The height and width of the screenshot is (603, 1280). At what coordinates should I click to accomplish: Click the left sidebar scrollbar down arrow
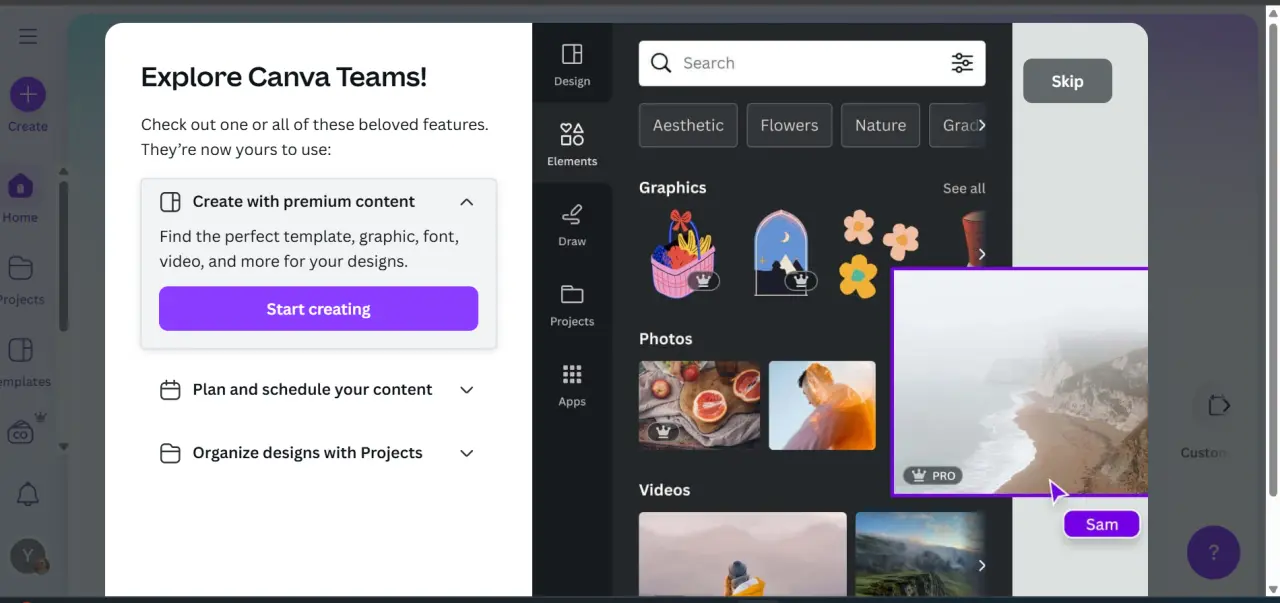[x=64, y=446]
